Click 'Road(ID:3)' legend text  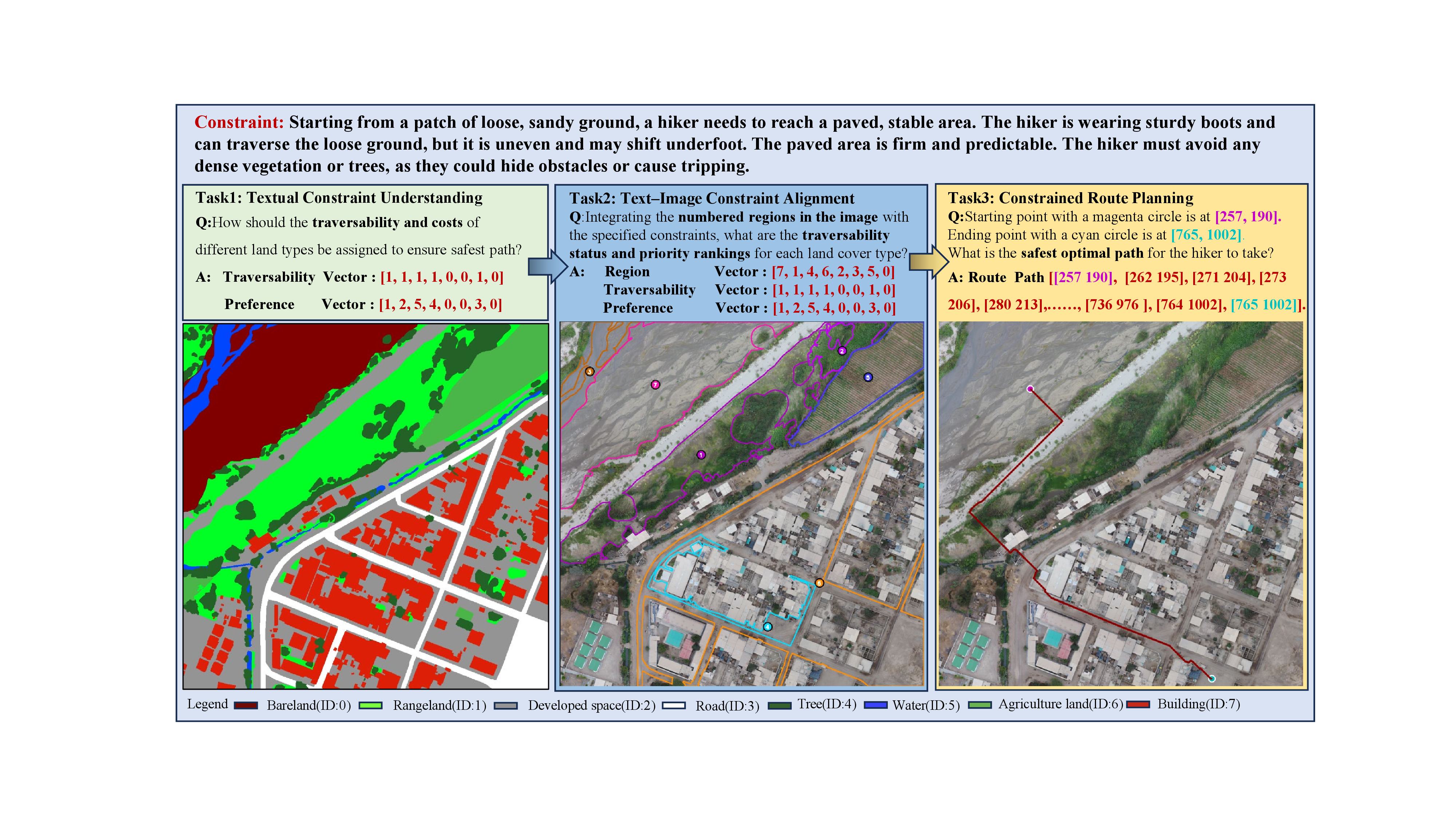tap(727, 706)
